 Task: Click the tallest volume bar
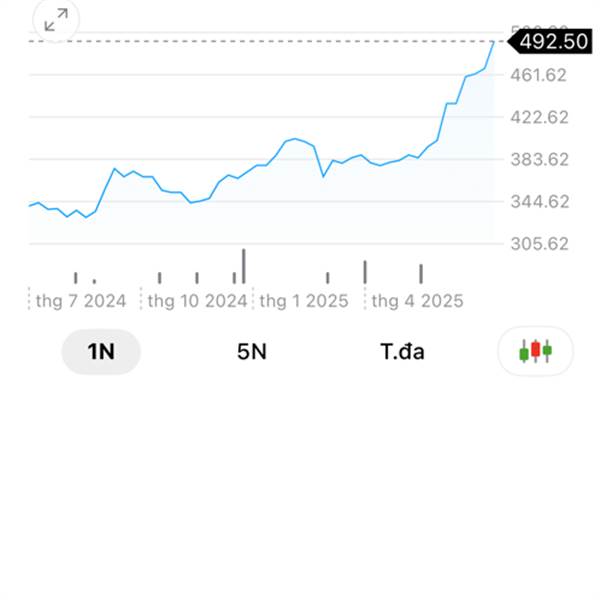(244, 266)
